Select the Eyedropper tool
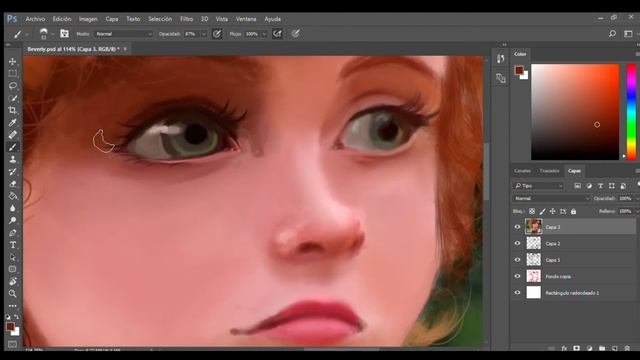640x360 pixels. pos(13,122)
